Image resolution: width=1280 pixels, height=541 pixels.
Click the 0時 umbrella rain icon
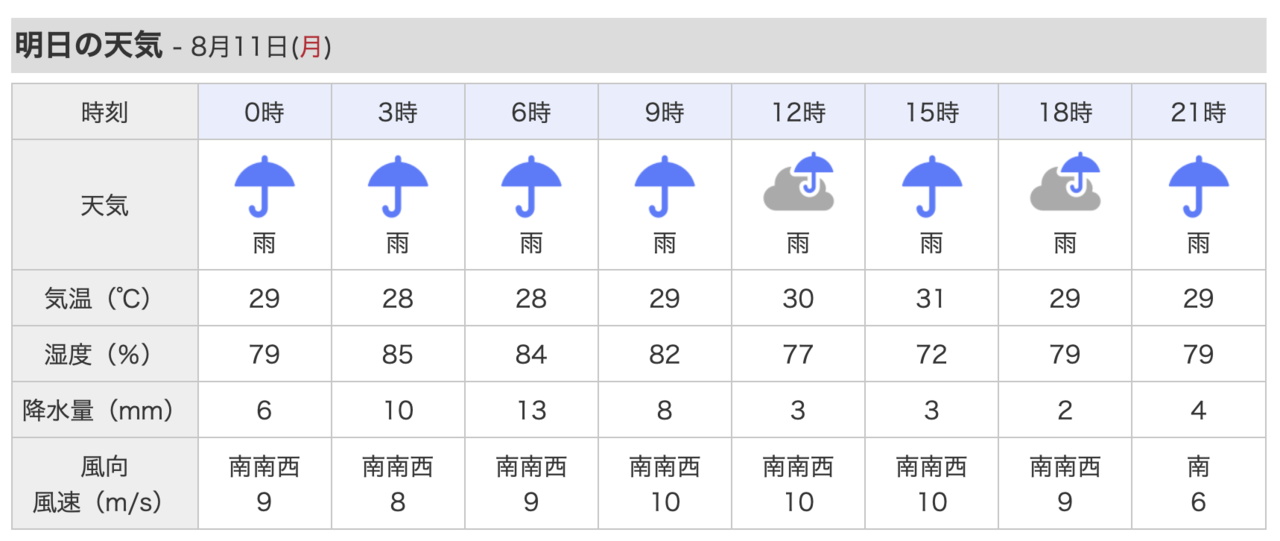(265, 187)
